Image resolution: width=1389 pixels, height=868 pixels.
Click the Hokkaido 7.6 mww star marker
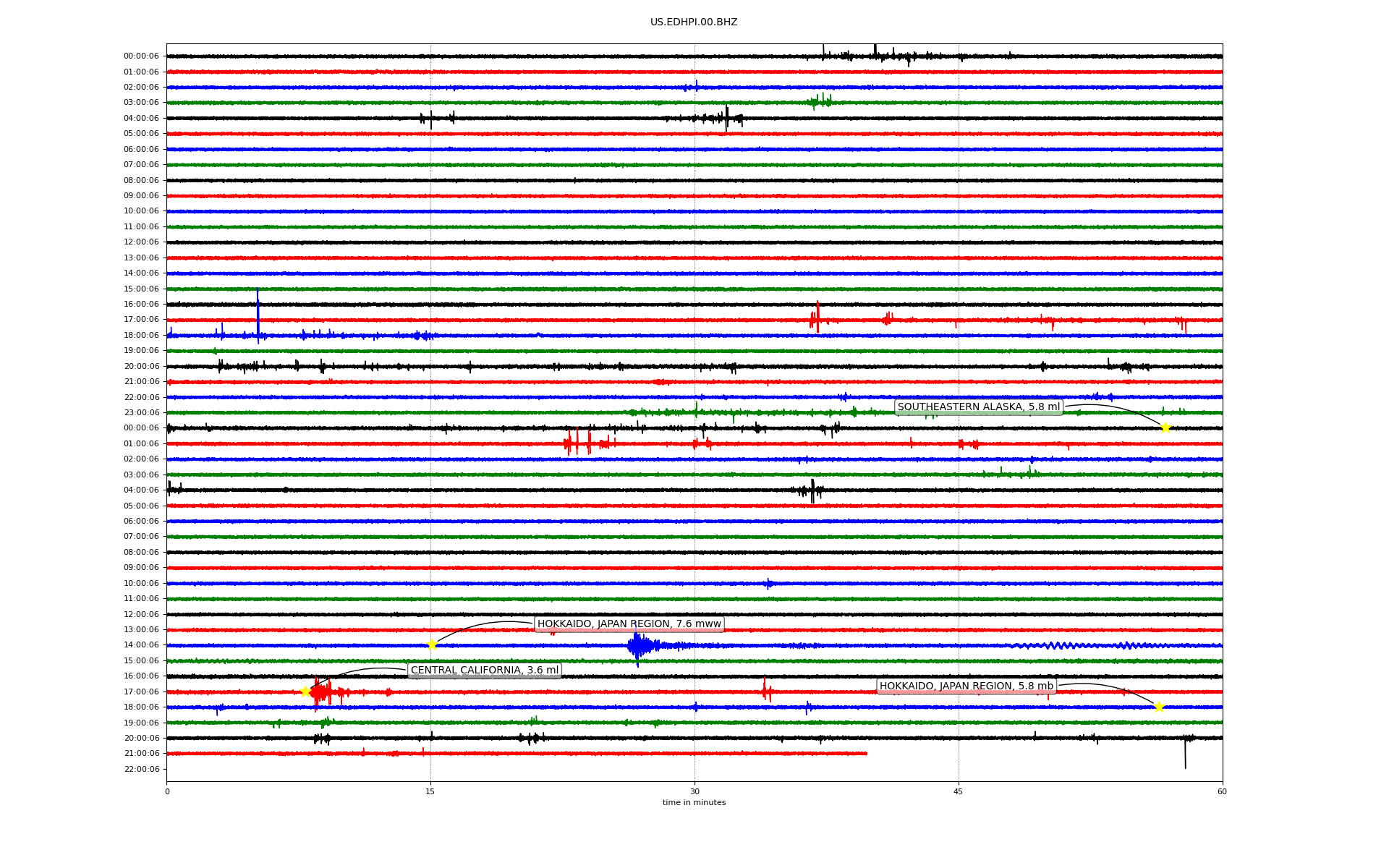(x=432, y=644)
